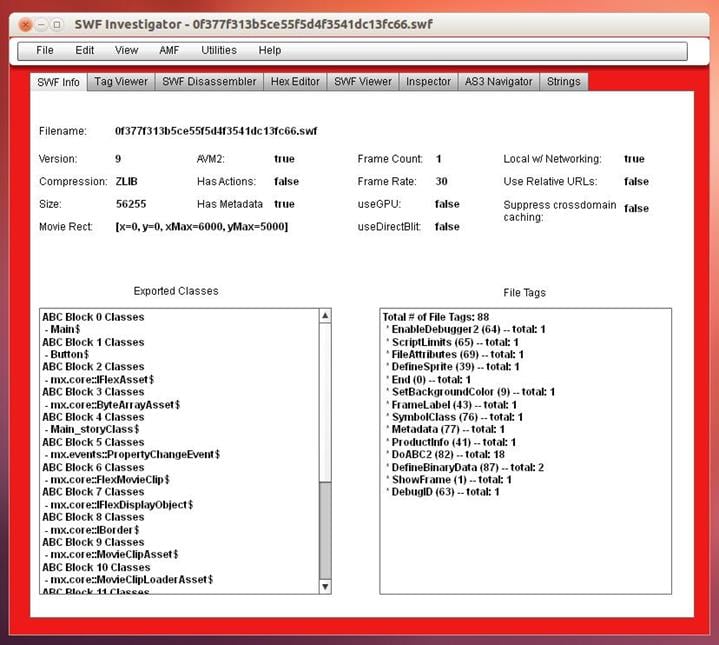This screenshot has width=719, height=645.
Task: Click the Exported Classes scroll up arrow
Action: pyautogui.click(x=325, y=316)
